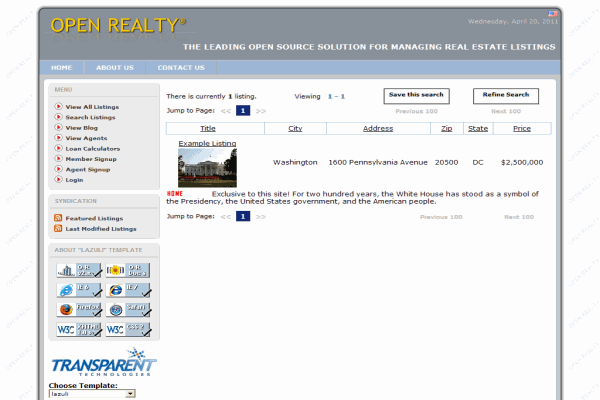The width and height of the screenshot is (600, 400).
Task: Open the Featured Listings RSS feed icon
Action: coord(58,218)
